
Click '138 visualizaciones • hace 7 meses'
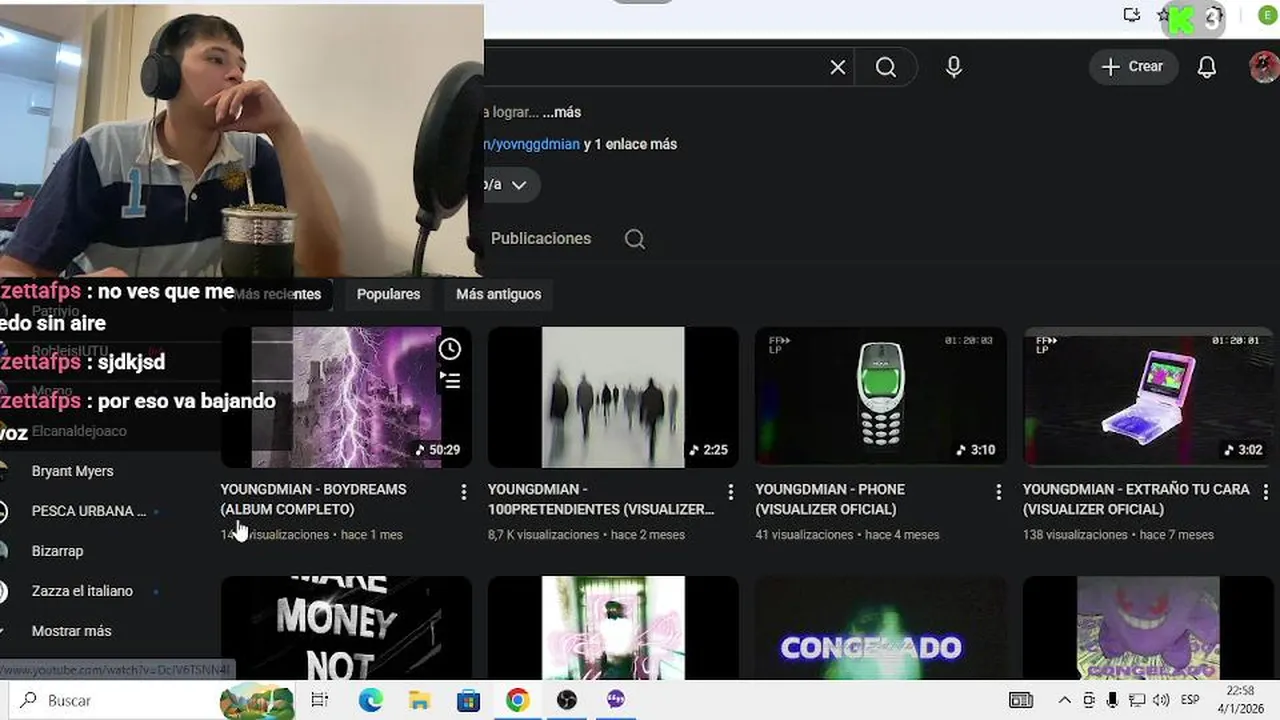click(x=1118, y=535)
